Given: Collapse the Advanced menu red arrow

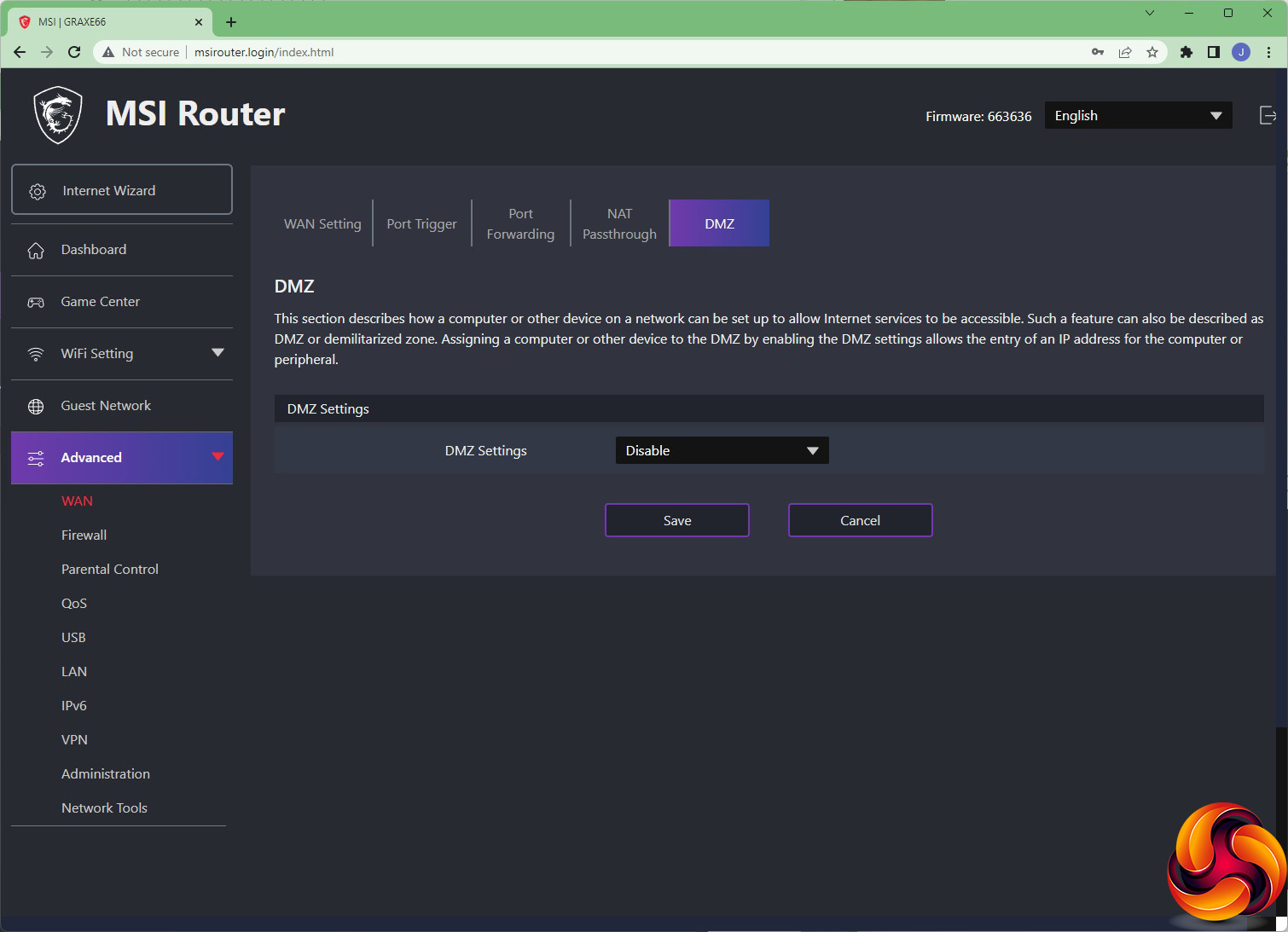Looking at the screenshot, I should coord(218,456).
